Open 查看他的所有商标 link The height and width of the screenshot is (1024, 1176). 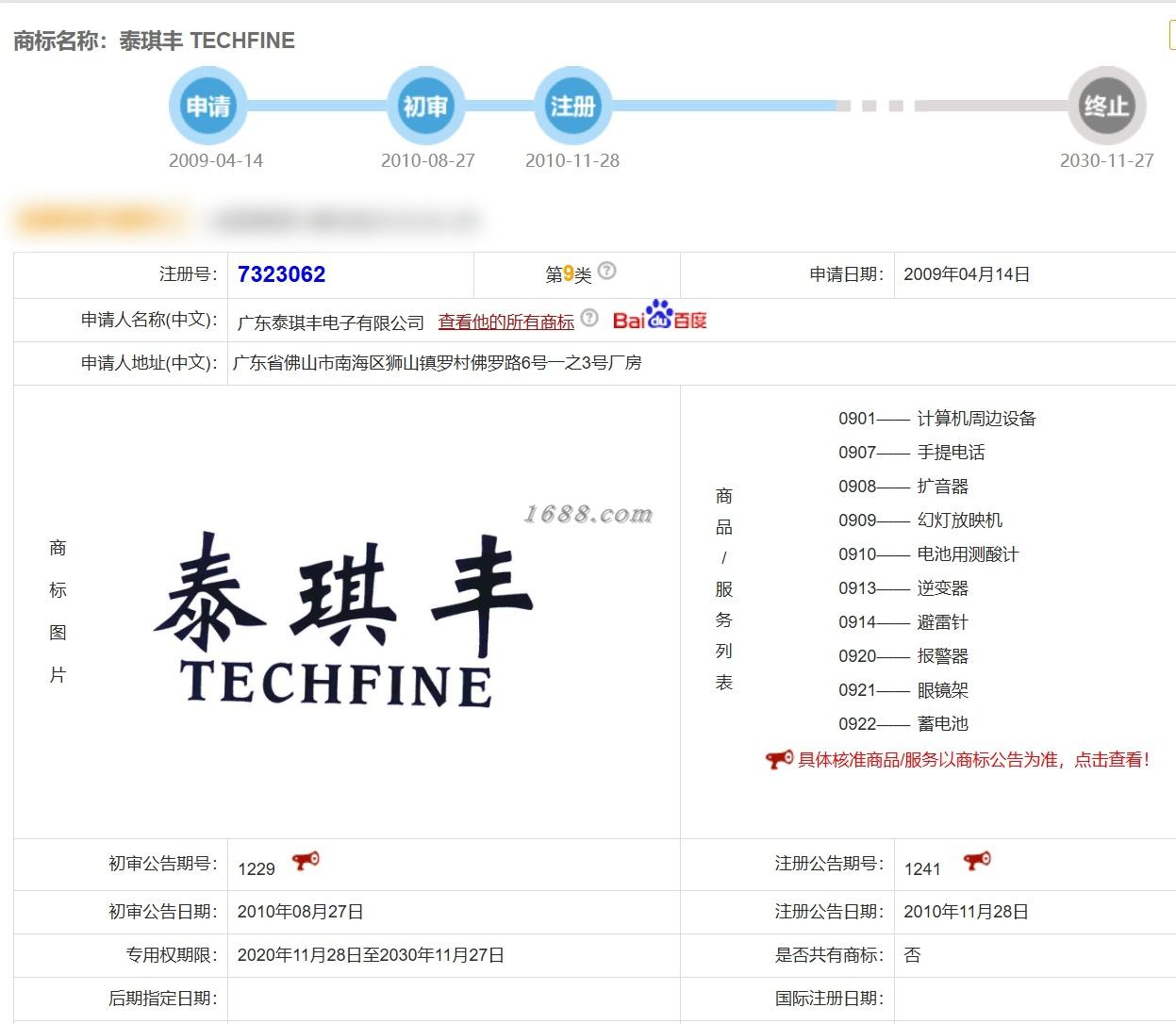coord(506,322)
